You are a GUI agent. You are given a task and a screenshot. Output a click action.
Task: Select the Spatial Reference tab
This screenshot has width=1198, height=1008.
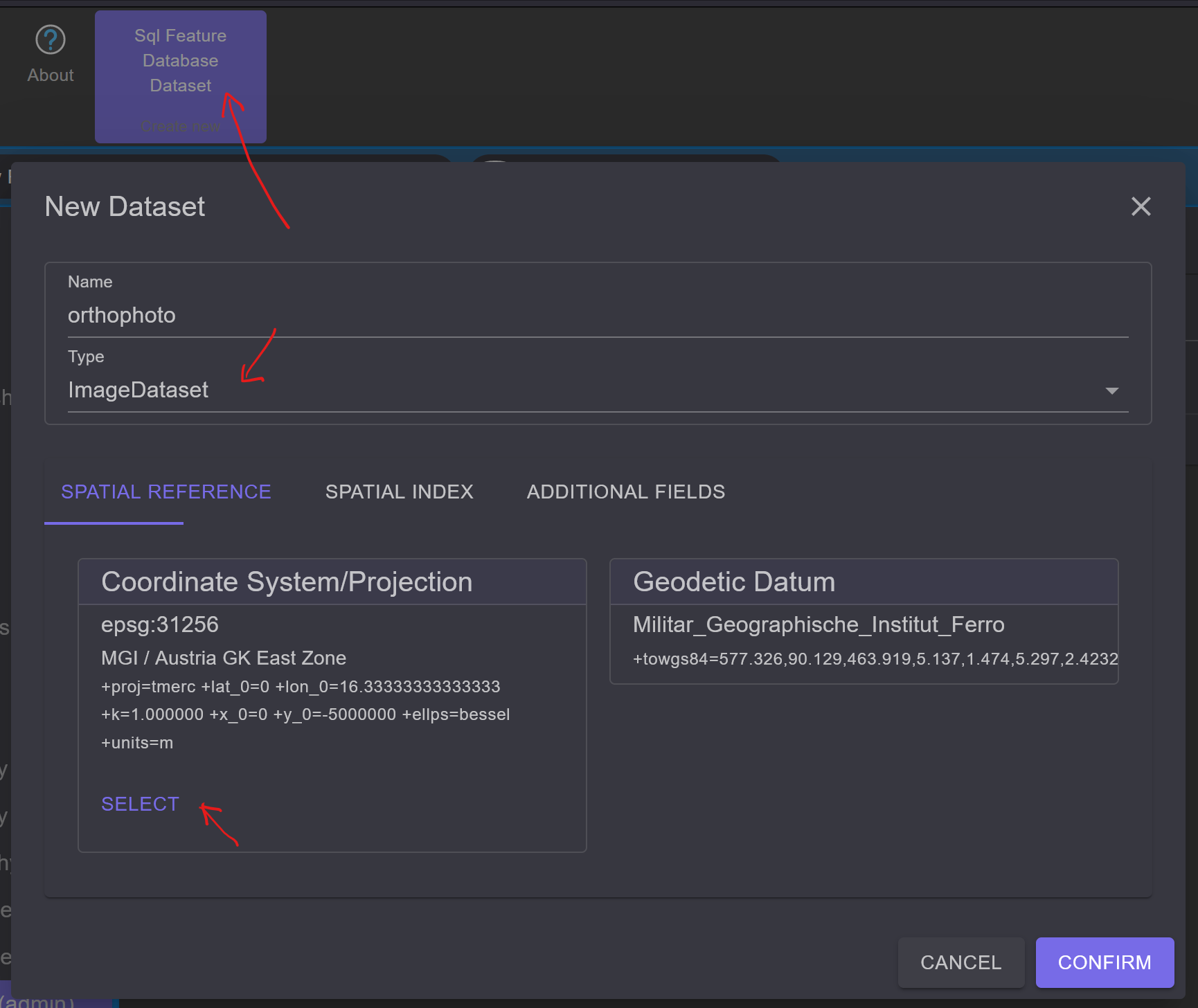click(x=166, y=492)
